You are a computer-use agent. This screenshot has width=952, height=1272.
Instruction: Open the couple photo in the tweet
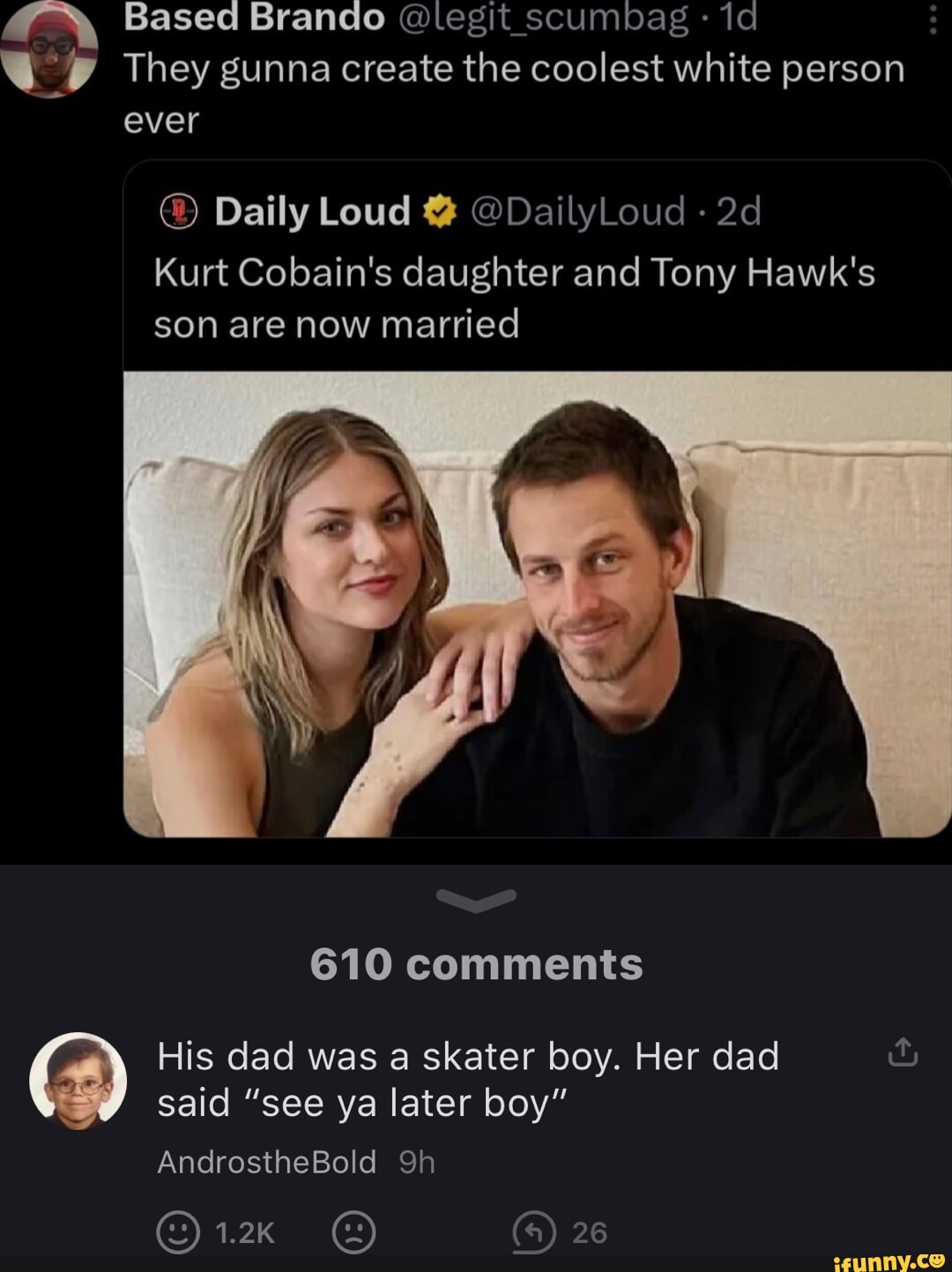point(537,604)
